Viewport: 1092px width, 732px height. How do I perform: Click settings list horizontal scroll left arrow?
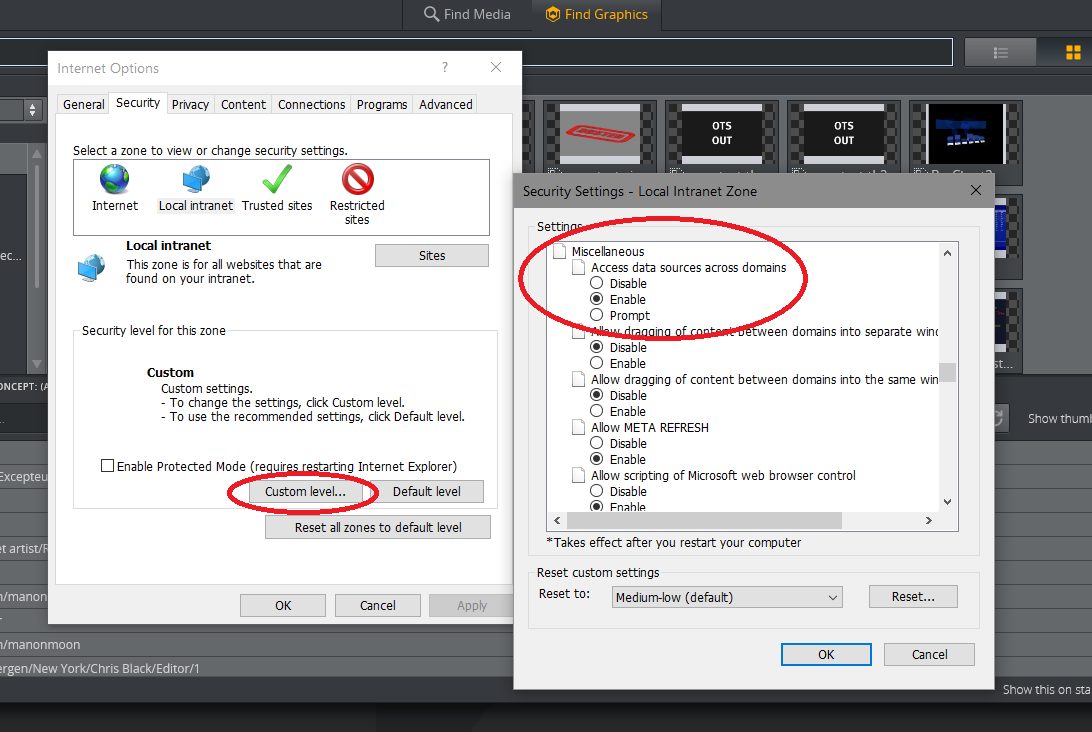point(556,520)
